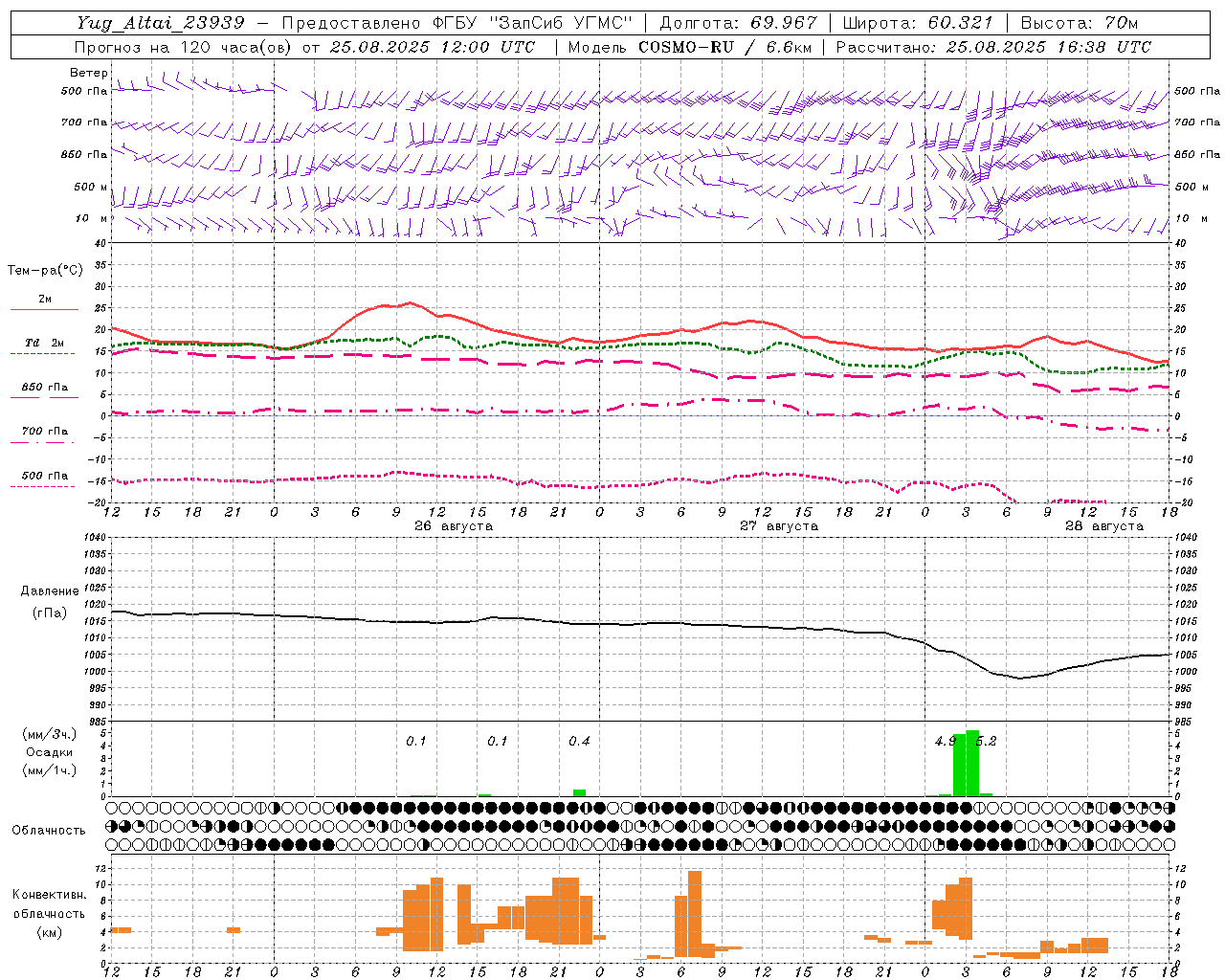
Task: Click the 'Облачность' cloud cover label
Action: (x=49, y=831)
